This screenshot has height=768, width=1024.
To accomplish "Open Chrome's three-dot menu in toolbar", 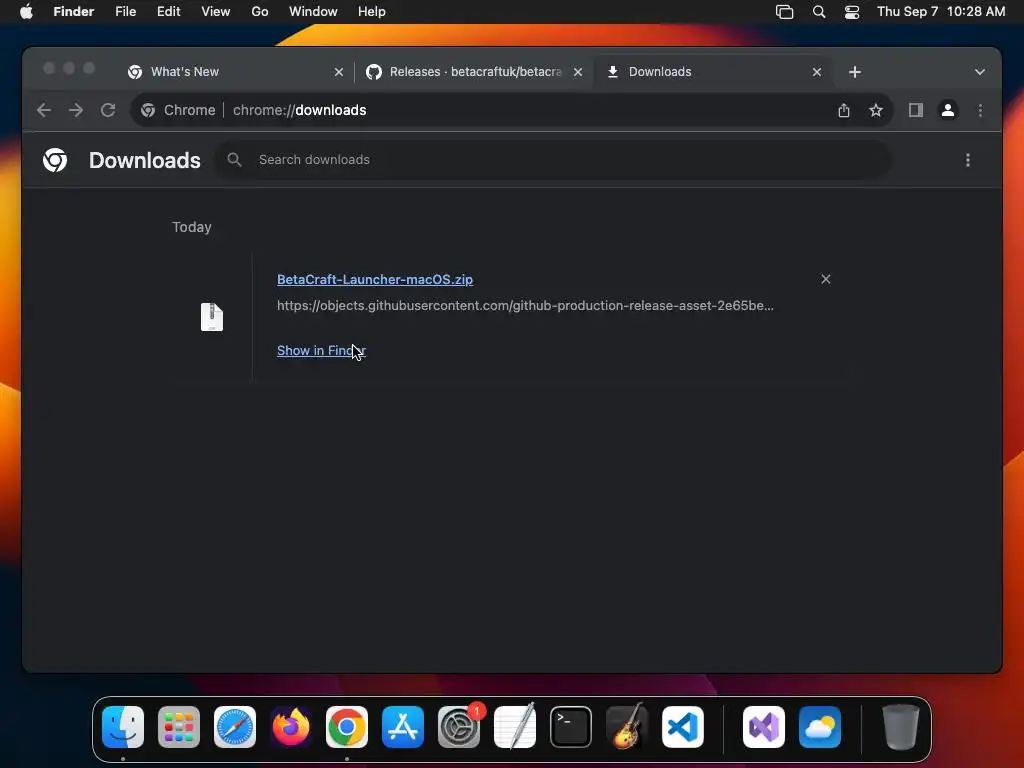I will (x=980, y=110).
